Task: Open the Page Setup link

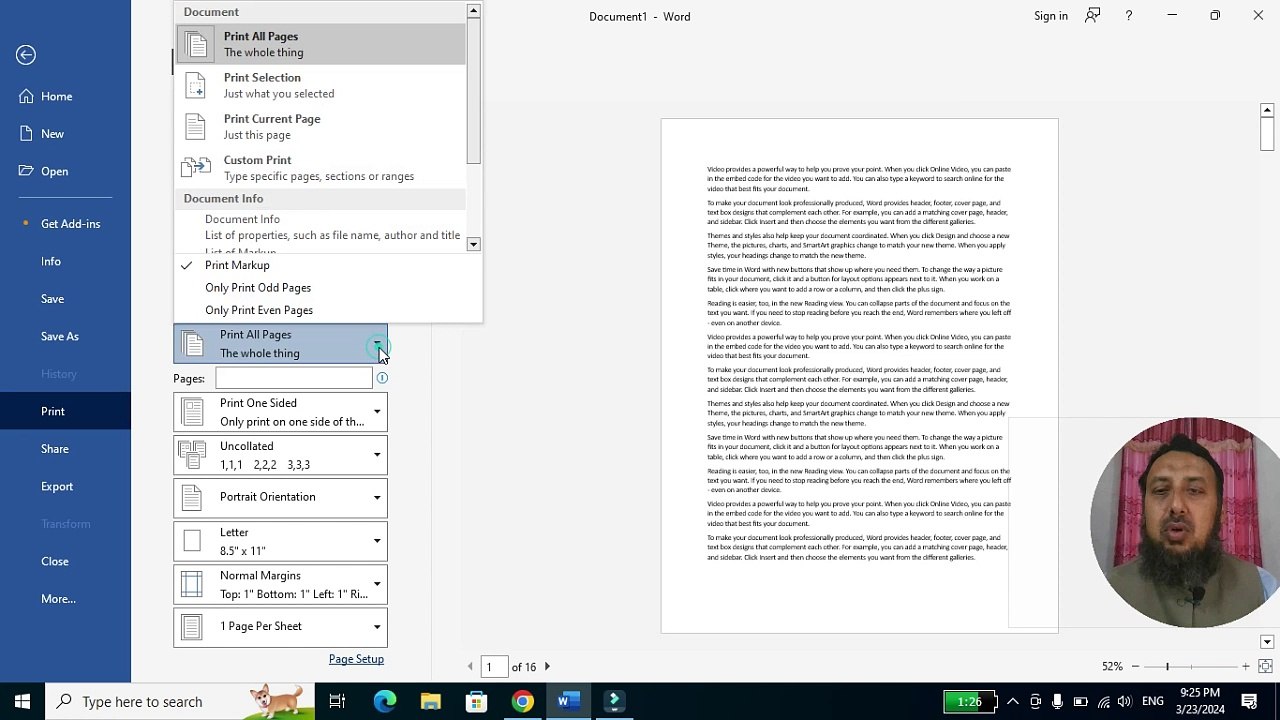Action: [x=356, y=659]
